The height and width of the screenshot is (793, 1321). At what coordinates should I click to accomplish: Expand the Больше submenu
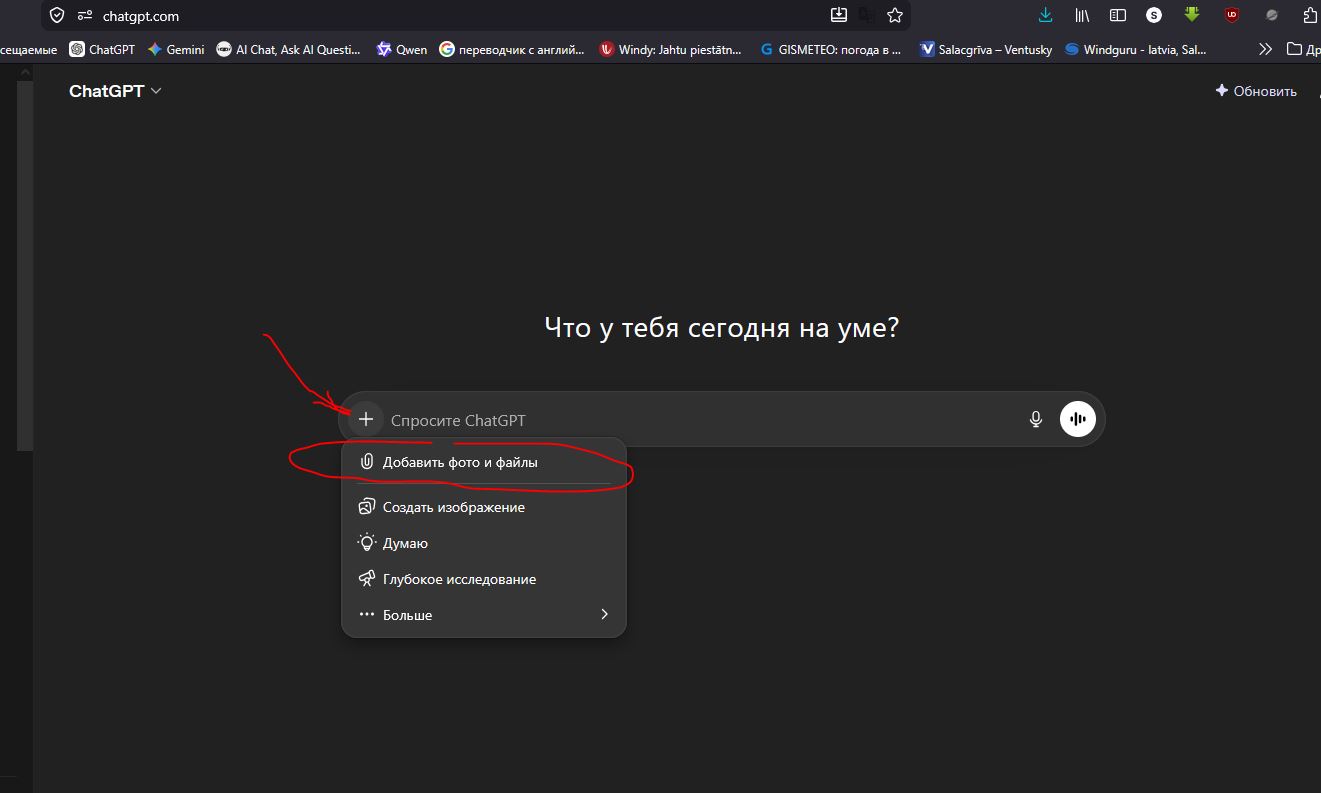[x=484, y=615]
